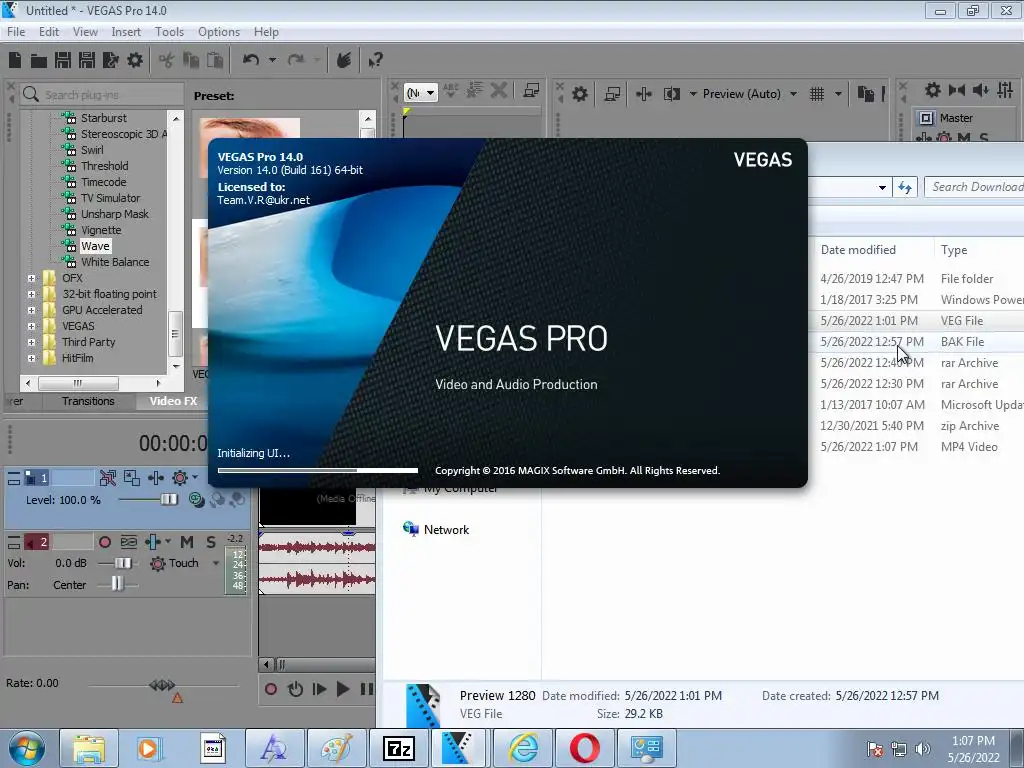Viewport: 1024px width, 768px height.
Task: Toggle Bypass Motion Blur on video track 1
Action: coord(108,478)
